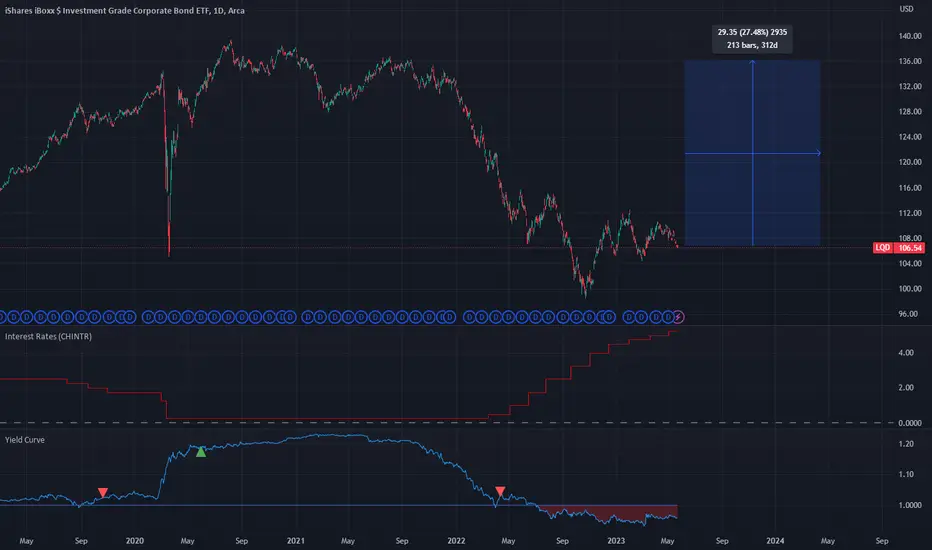Click the 120.00 price axis label
Viewport: 932px width, 550px height.
click(909, 162)
